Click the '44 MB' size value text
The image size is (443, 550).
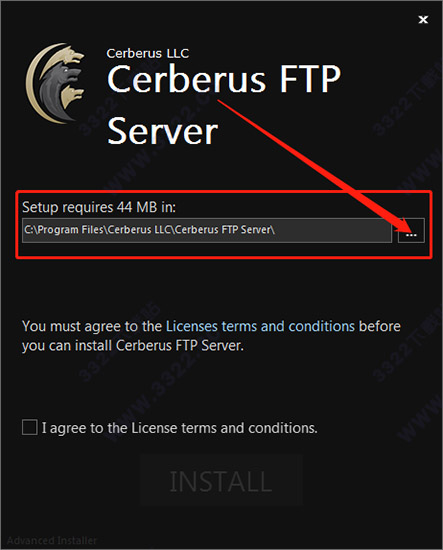(137, 207)
